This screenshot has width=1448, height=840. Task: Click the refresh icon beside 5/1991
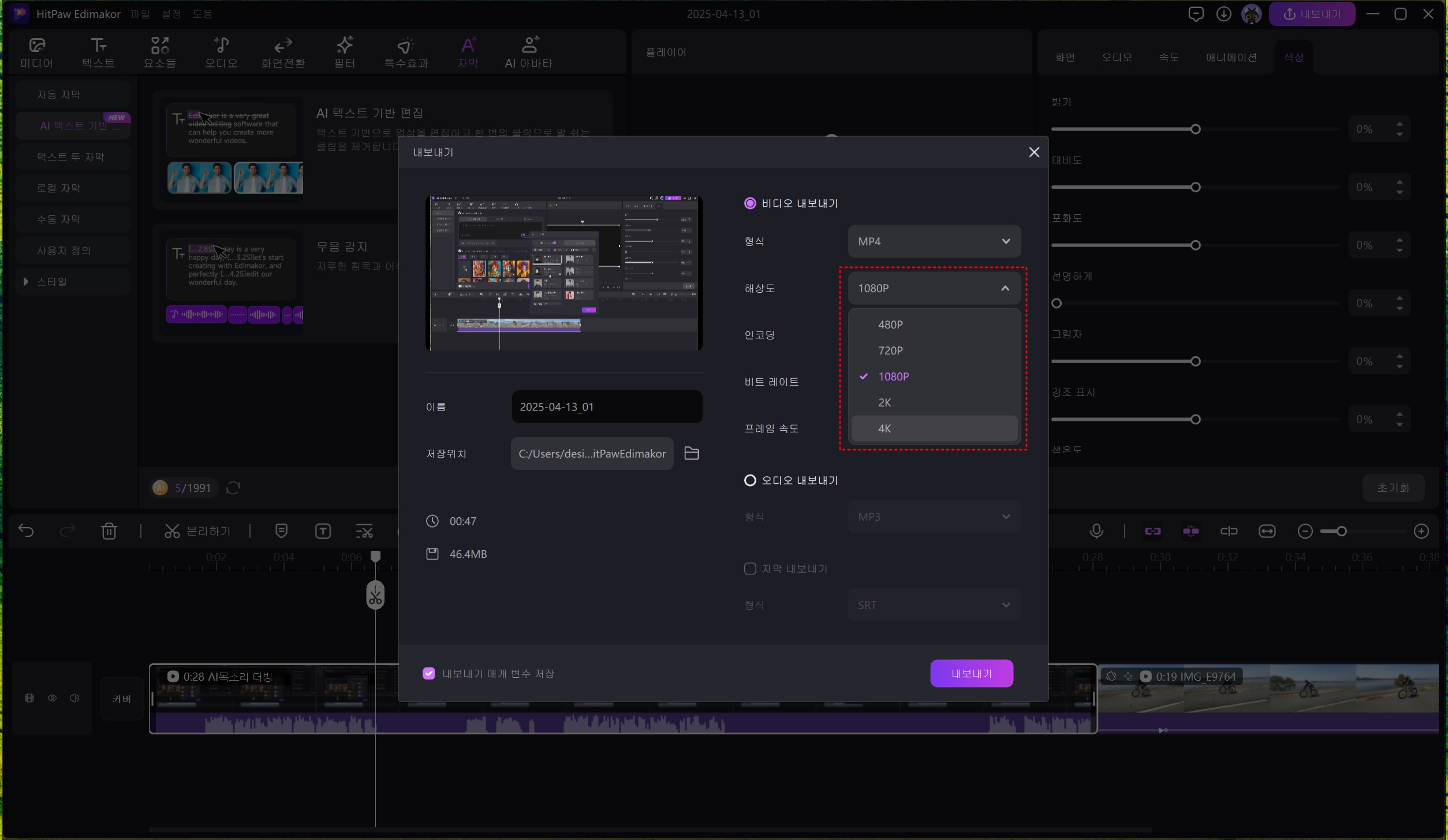[x=233, y=488]
